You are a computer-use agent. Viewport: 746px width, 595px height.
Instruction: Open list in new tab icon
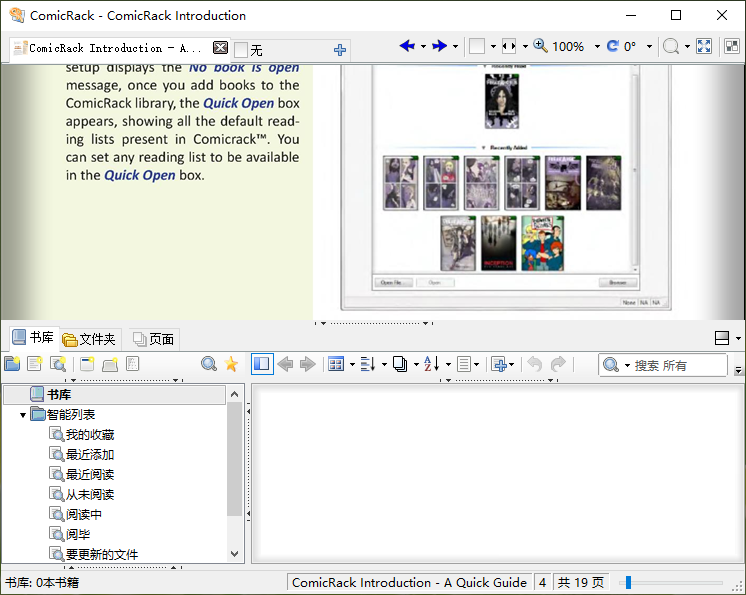110,364
